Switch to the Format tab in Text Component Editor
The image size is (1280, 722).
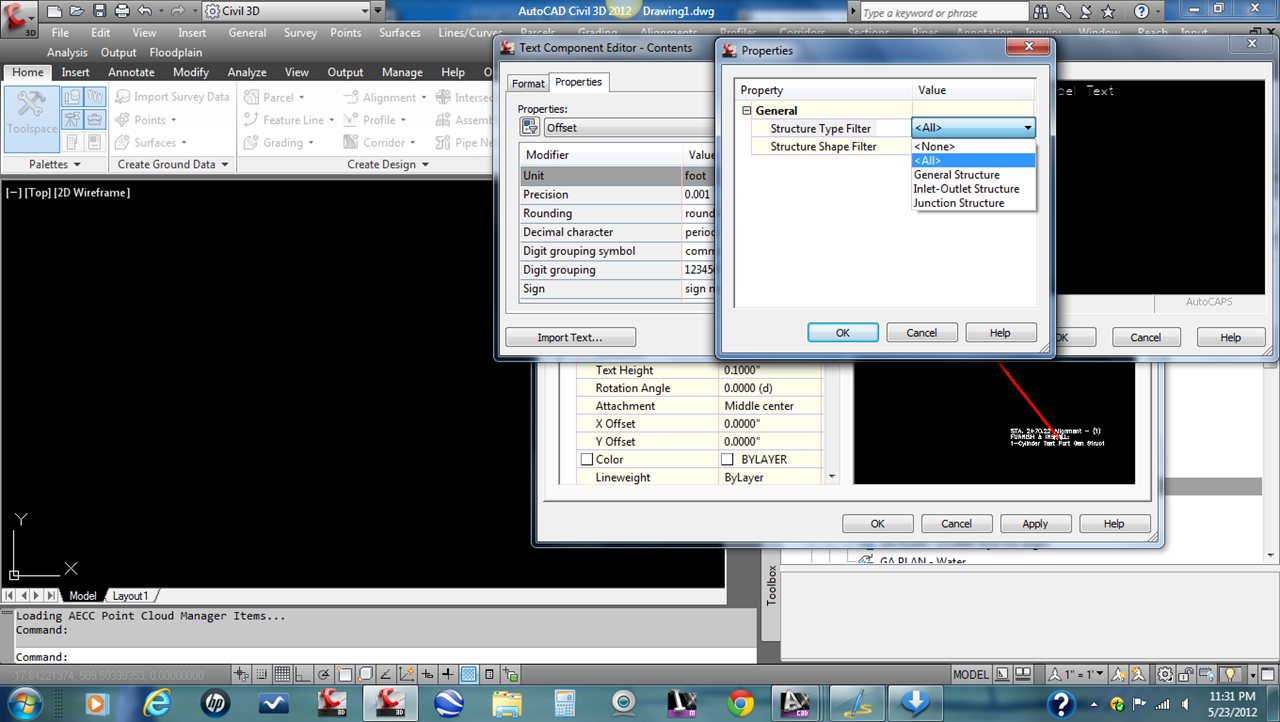[x=528, y=83]
